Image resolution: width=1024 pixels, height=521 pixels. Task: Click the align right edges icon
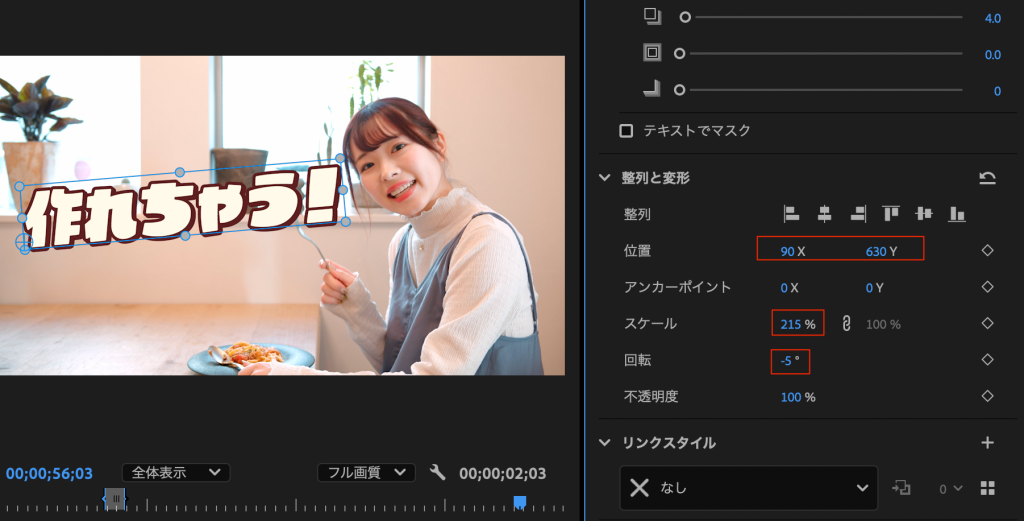(x=857, y=213)
